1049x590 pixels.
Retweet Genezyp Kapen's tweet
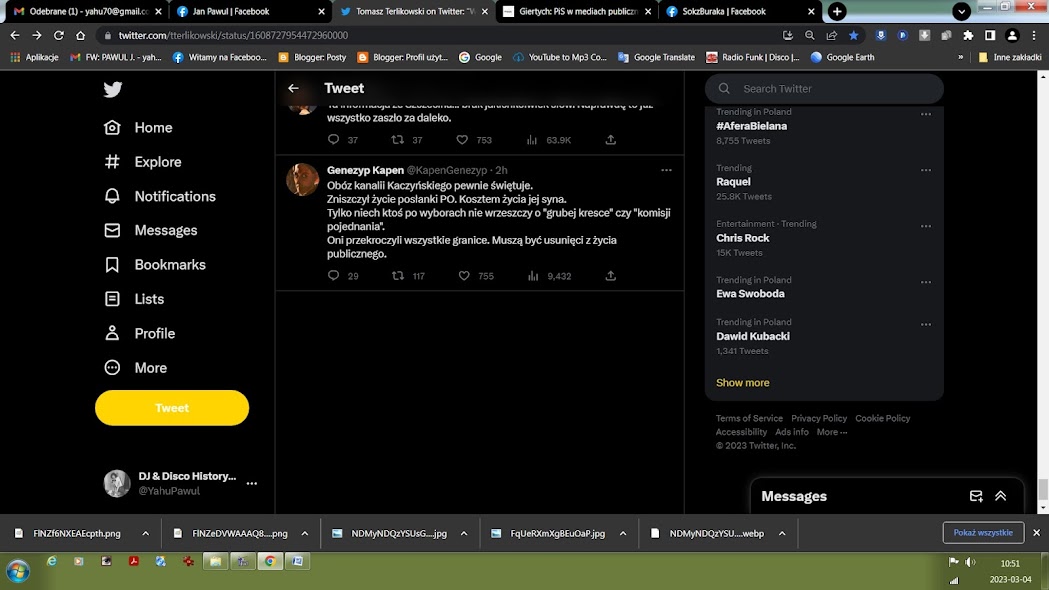(x=397, y=276)
